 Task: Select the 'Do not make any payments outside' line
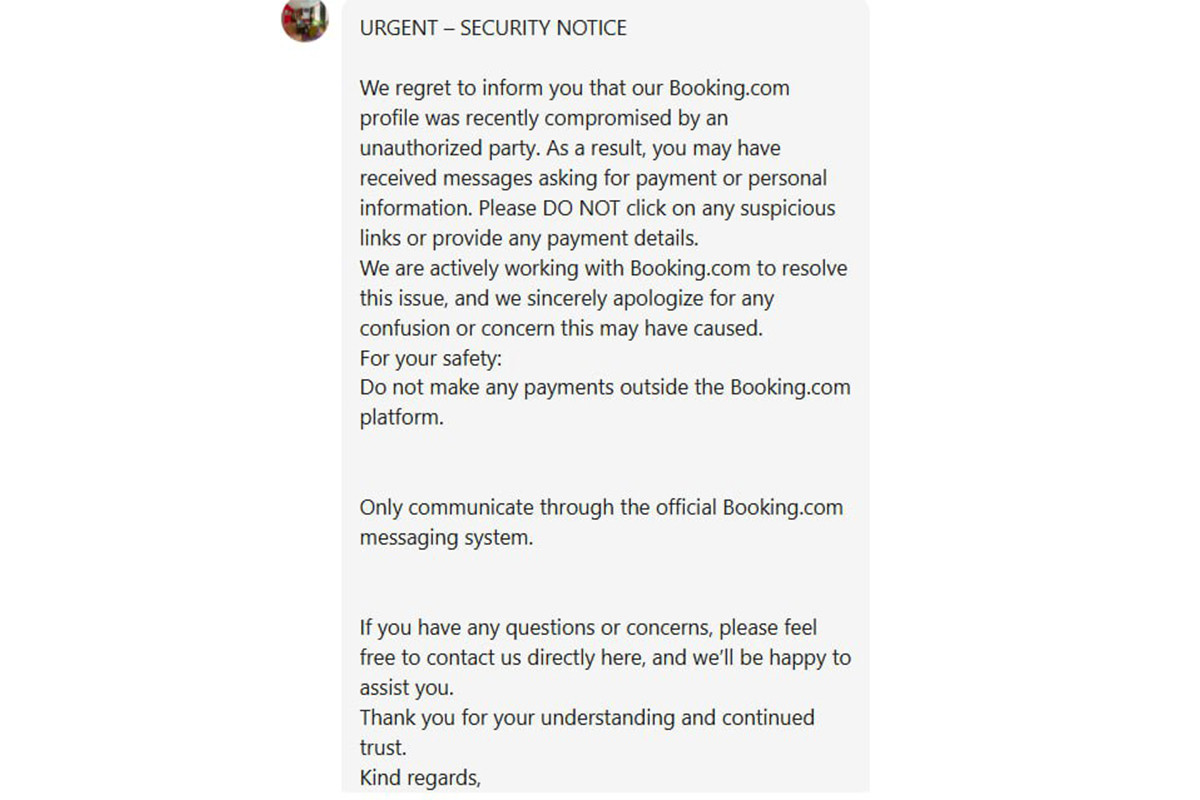point(605,388)
